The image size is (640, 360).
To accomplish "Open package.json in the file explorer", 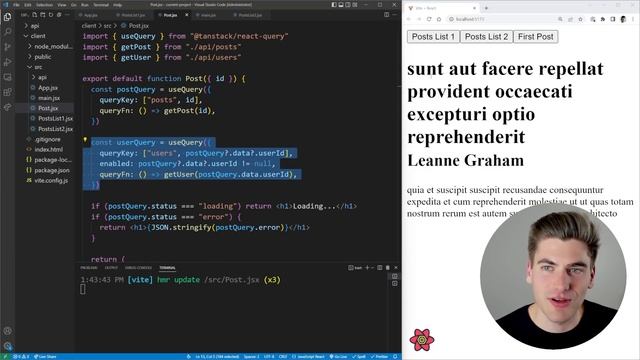I will (52, 170).
